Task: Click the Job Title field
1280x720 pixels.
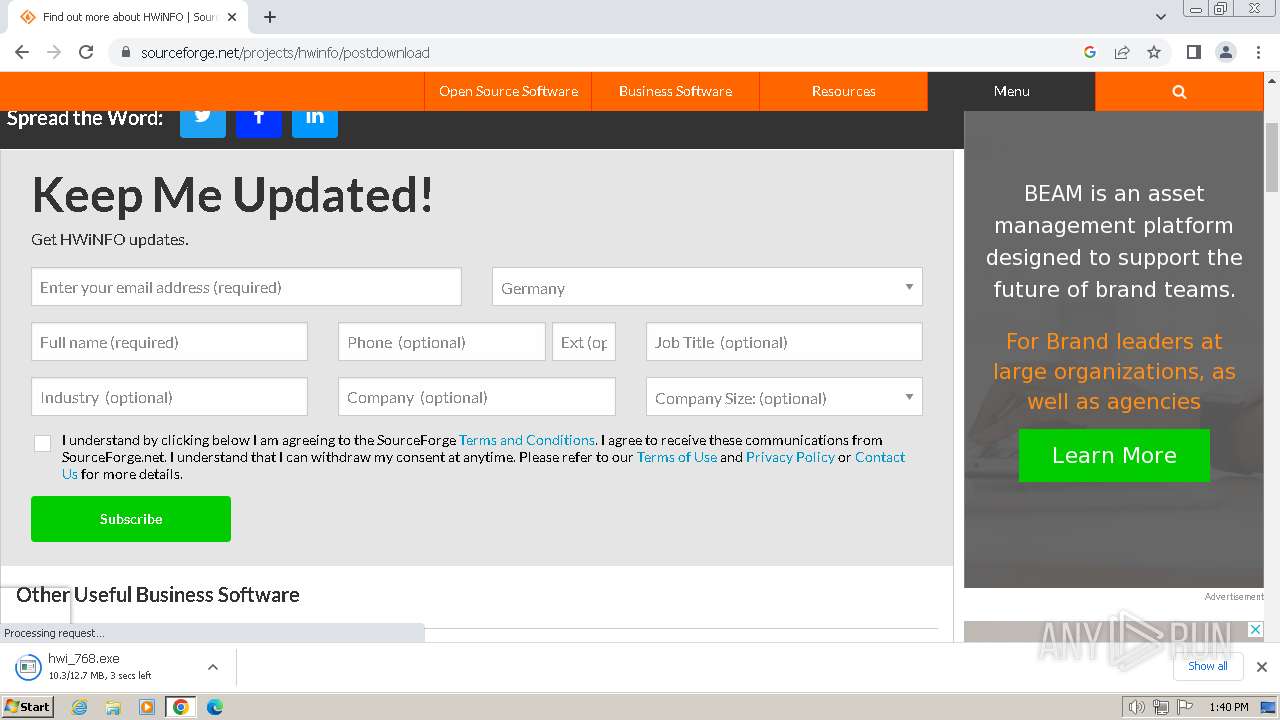Action: click(784, 342)
